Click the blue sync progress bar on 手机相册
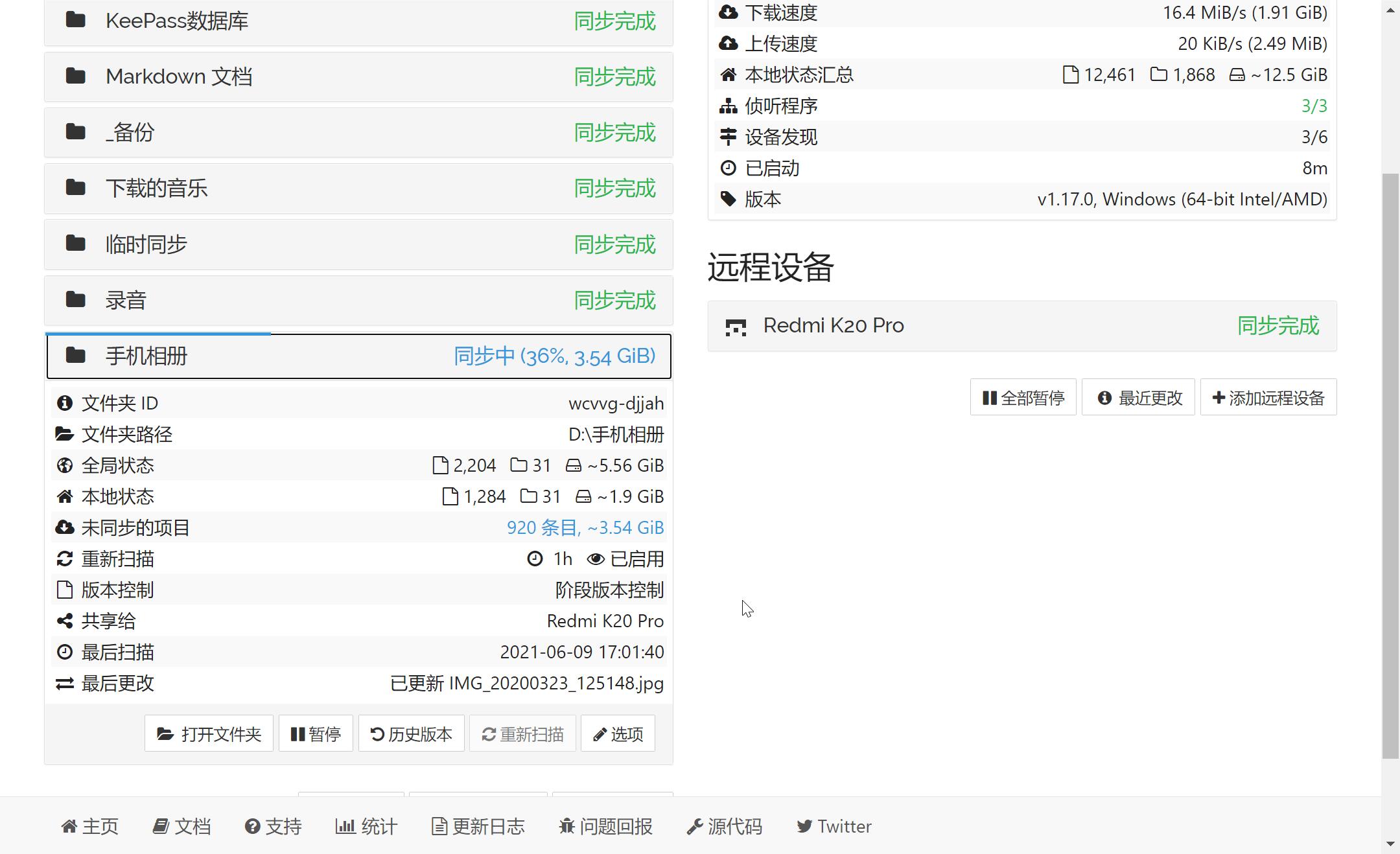The image size is (1400, 854). pos(159,334)
